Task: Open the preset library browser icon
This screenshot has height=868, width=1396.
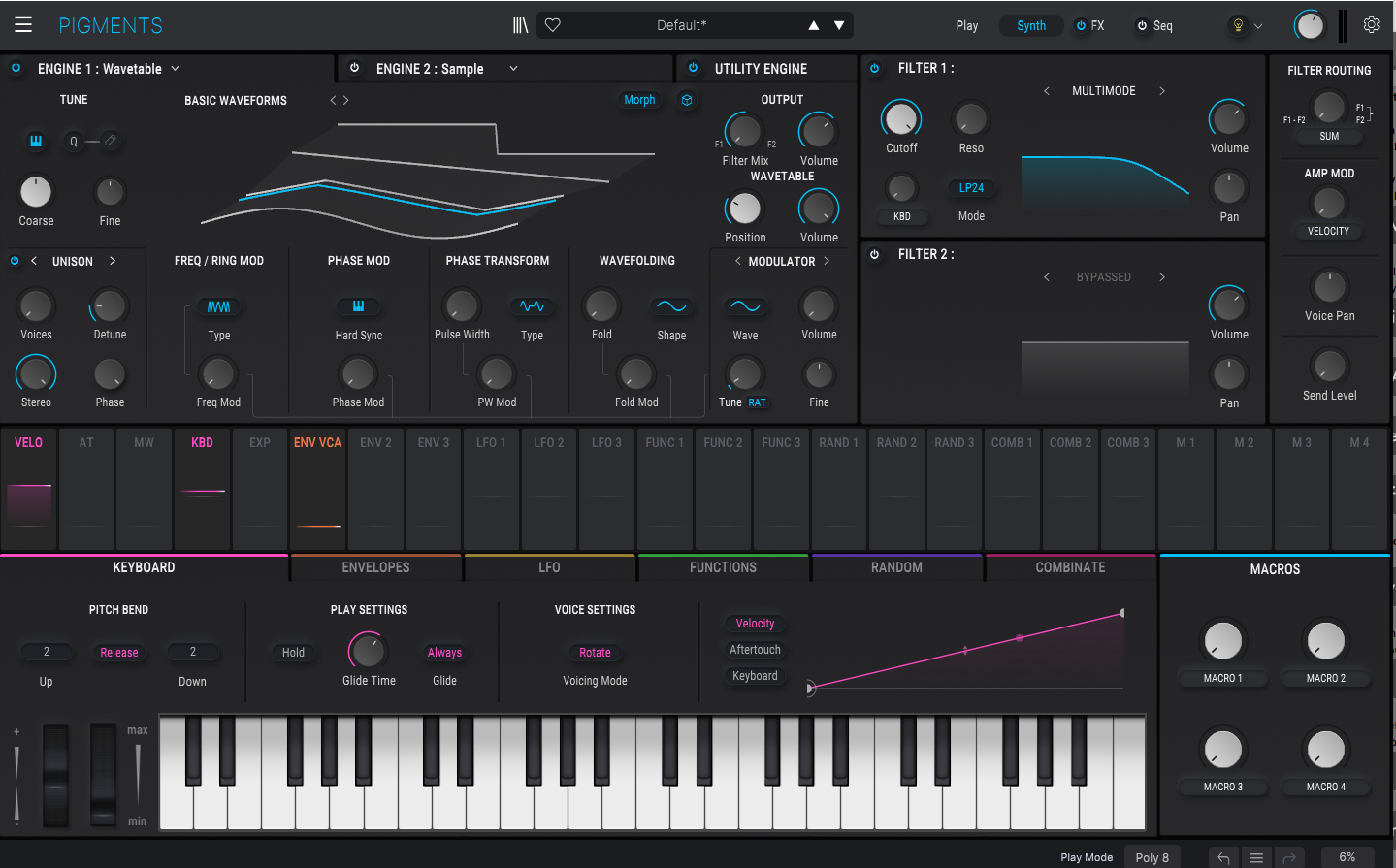Action: (521, 25)
